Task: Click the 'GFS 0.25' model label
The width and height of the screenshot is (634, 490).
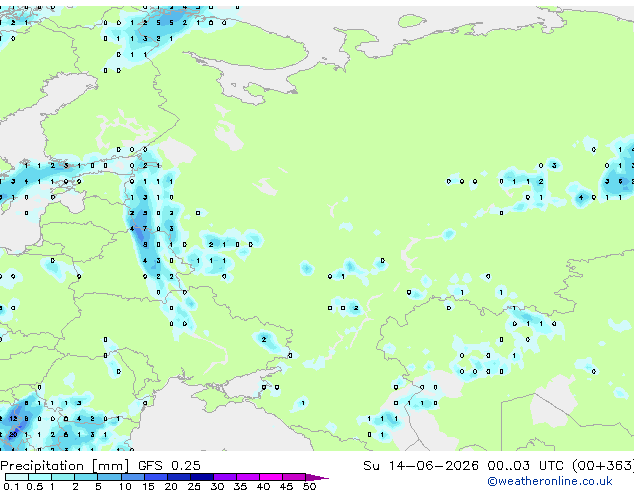Action: pyautogui.click(x=169, y=466)
